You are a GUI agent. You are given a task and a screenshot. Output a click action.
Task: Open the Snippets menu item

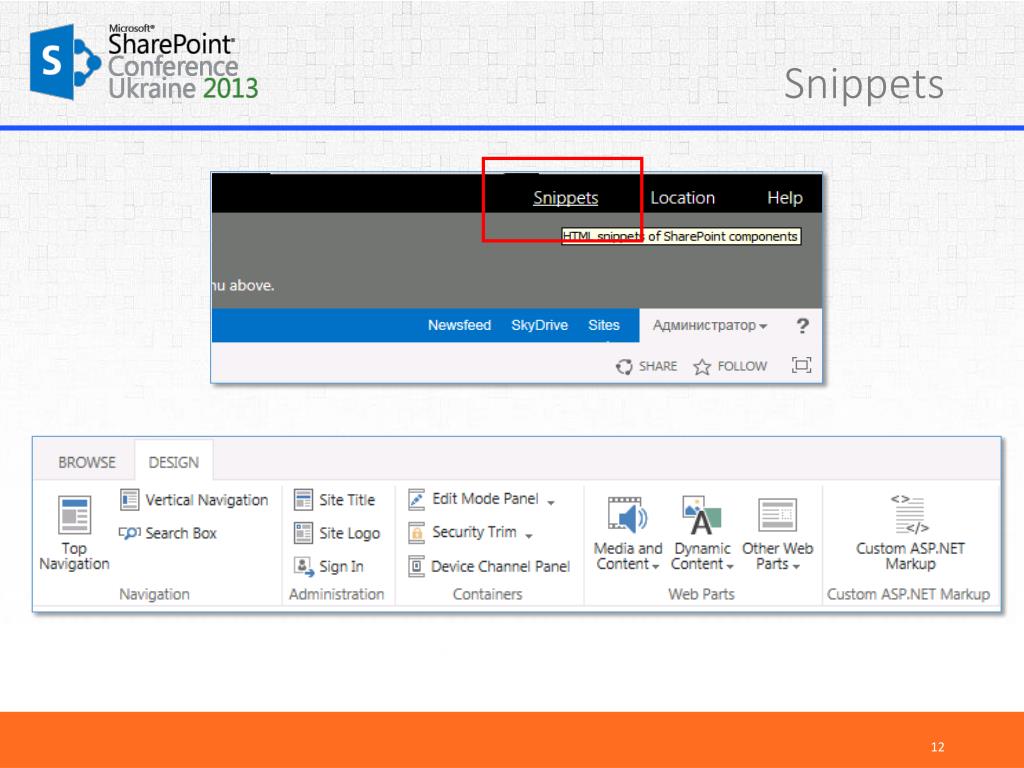566,198
